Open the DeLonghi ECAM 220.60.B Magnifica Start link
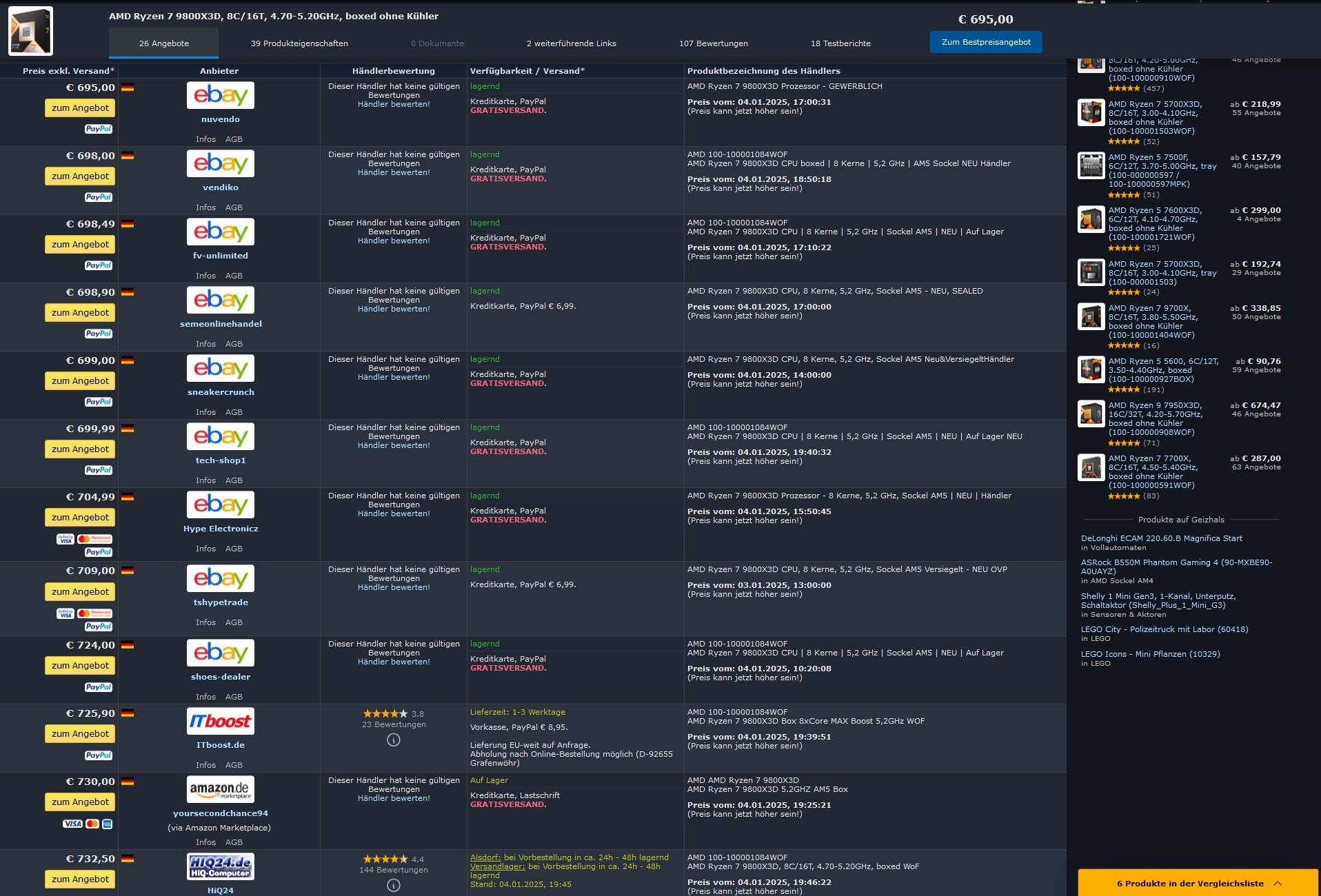The width and height of the screenshot is (1321, 896). (x=1162, y=538)
